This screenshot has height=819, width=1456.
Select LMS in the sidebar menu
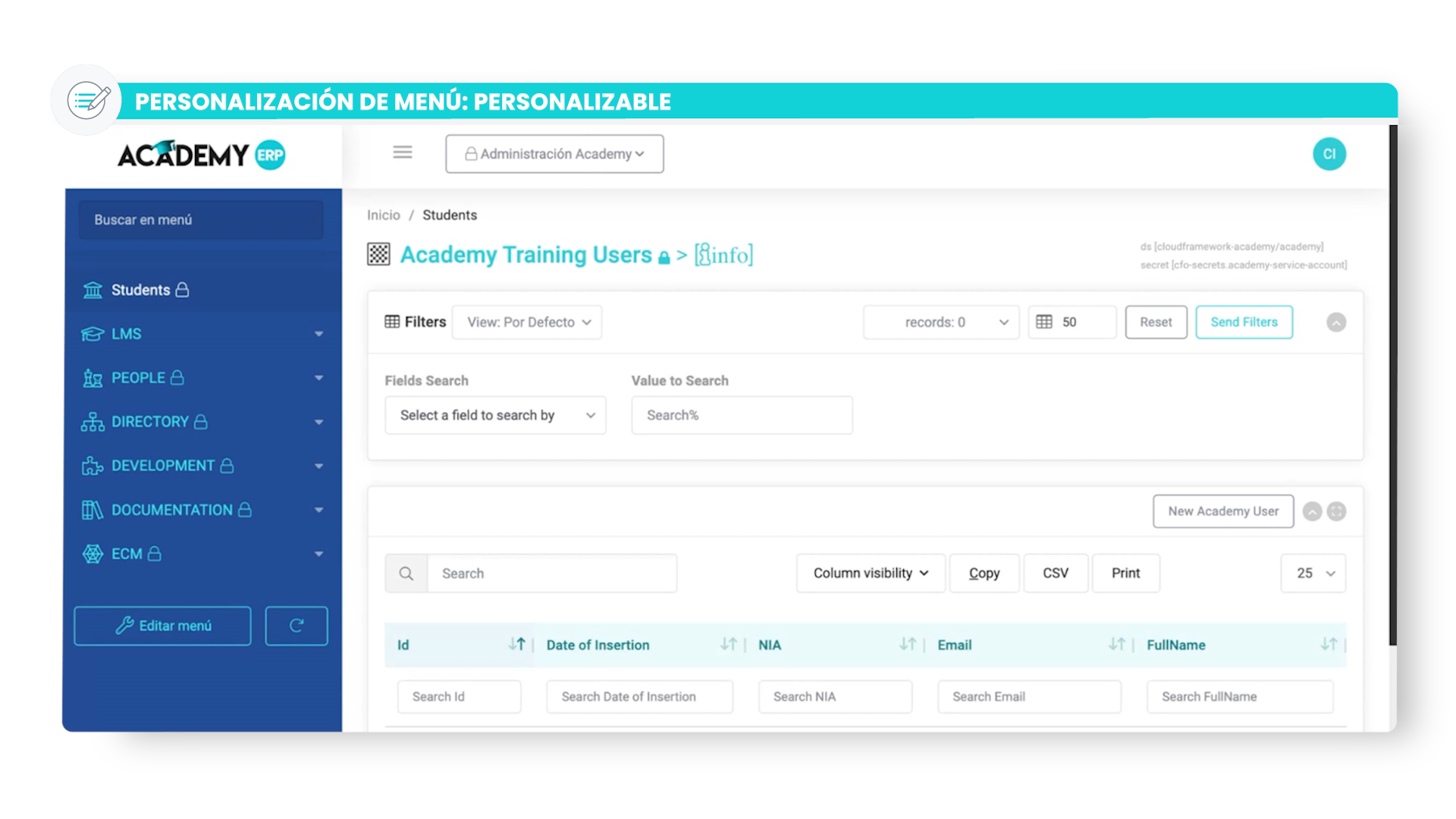click(x=202, y=334)
